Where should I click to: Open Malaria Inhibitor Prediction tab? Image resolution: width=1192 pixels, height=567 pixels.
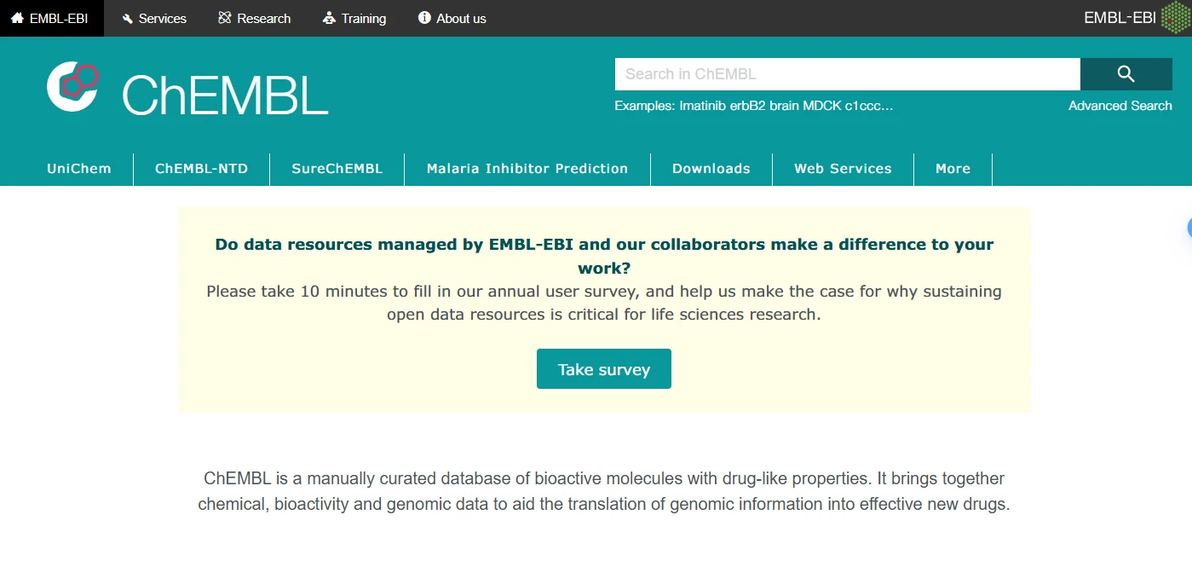527,169
